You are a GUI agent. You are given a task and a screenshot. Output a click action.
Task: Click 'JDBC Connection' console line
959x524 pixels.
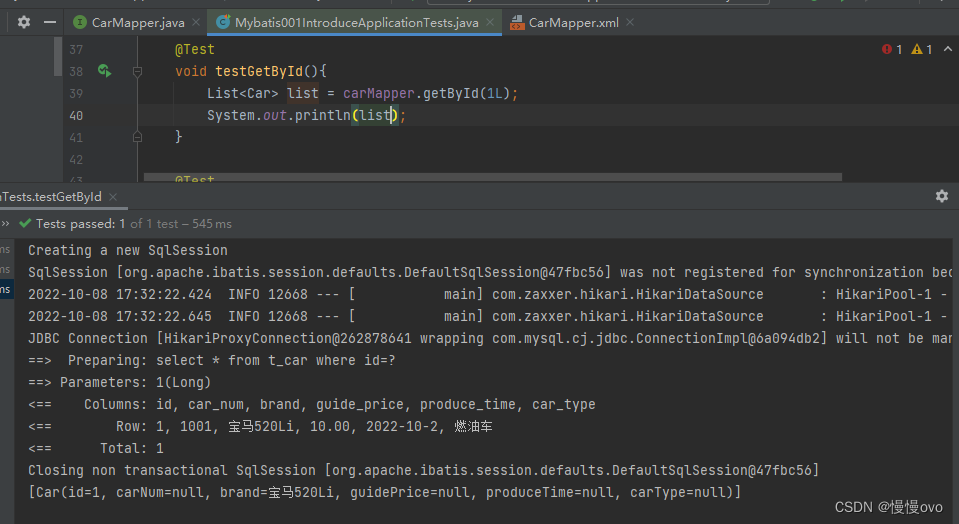tap(490, 339)
